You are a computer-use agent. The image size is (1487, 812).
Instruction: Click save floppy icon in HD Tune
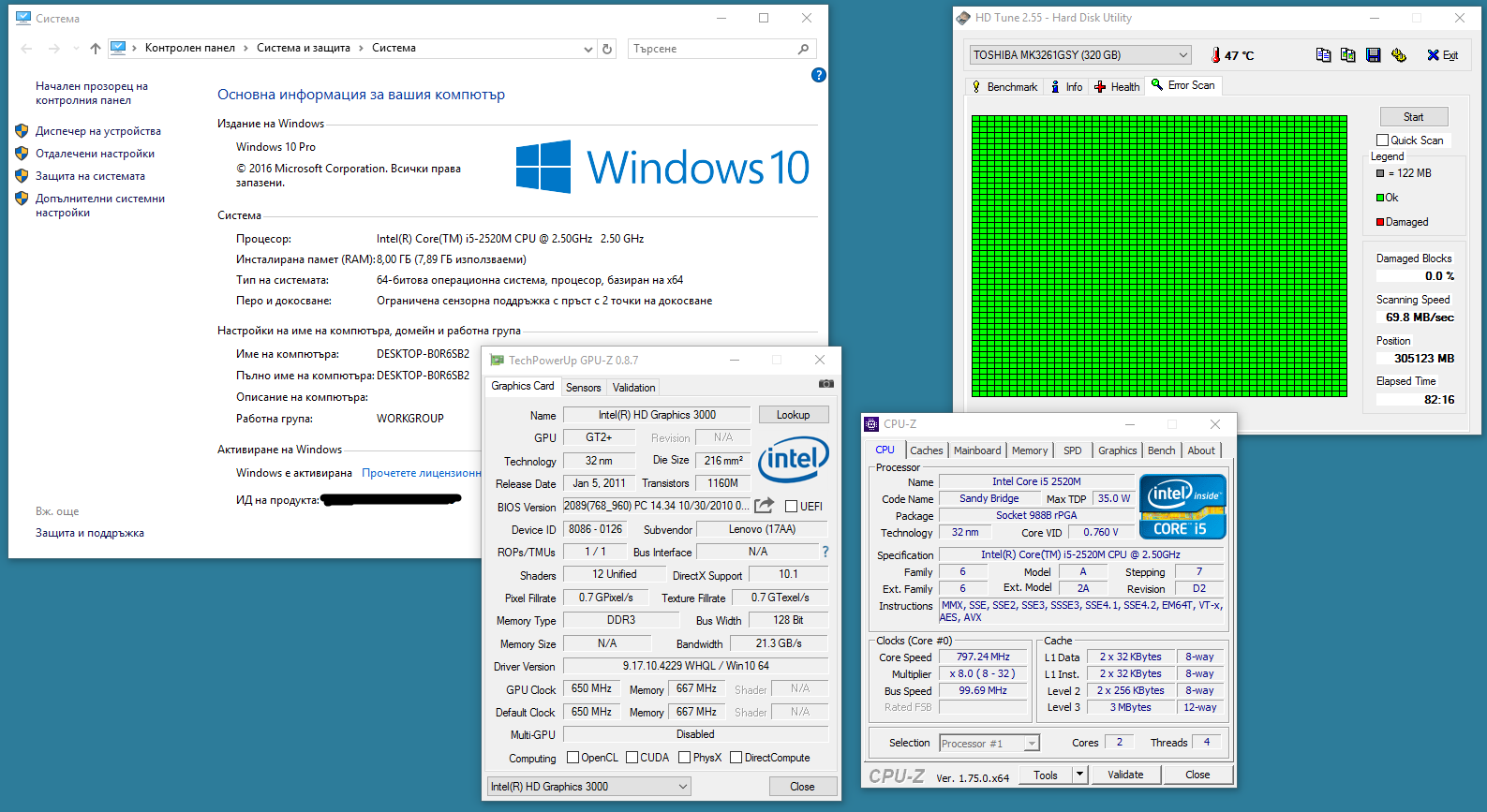click(x=1373, y=55)
